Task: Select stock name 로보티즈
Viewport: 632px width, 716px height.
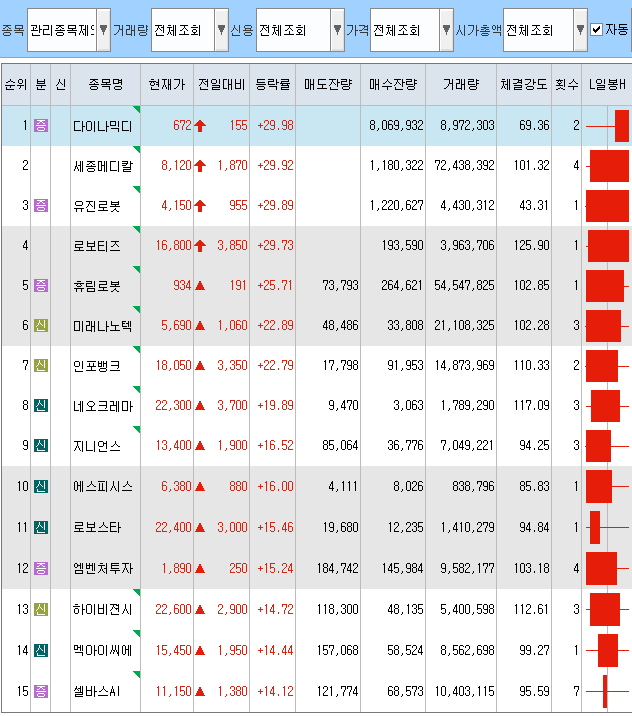Action: click(x=97, y=246)
